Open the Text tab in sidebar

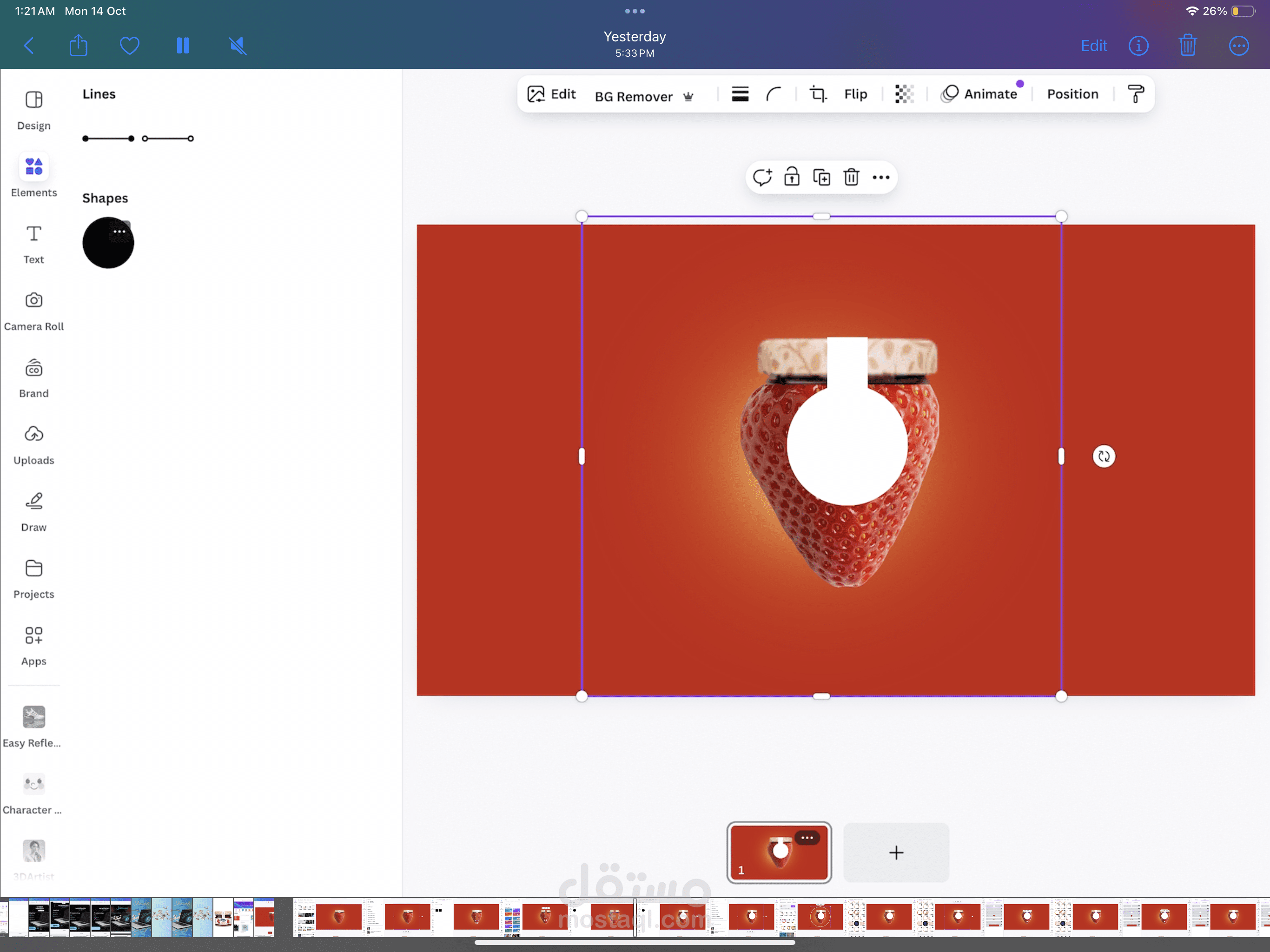click(x=34, y=244)
